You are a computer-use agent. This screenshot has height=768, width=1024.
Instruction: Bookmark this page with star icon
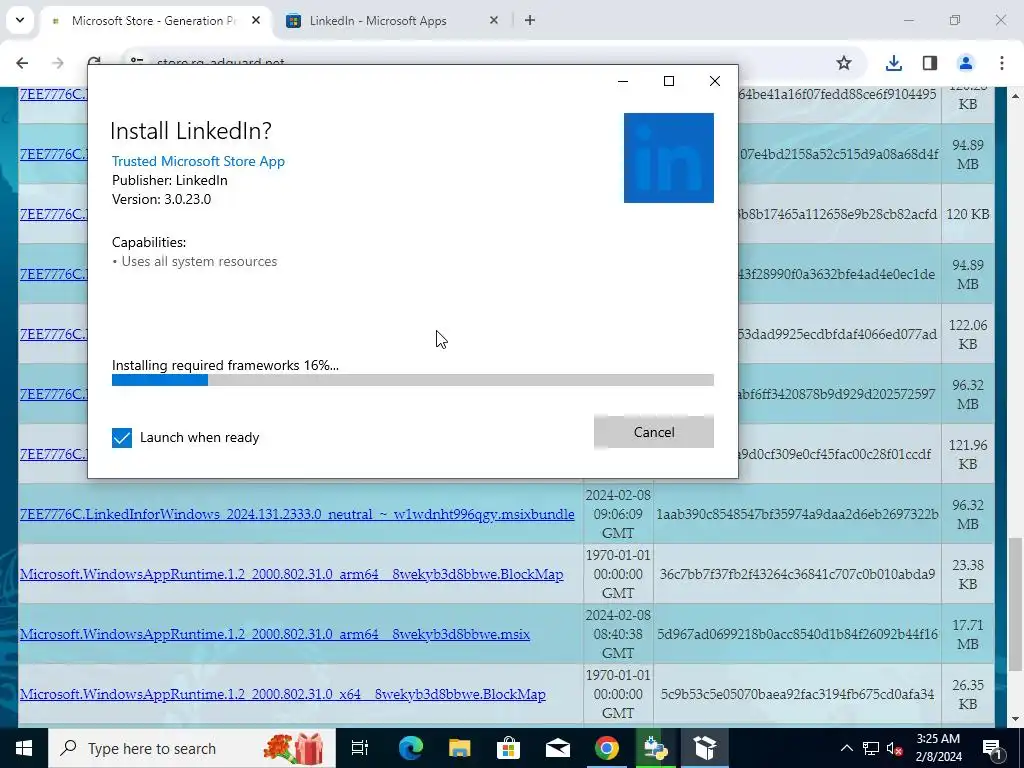tap(844, 63)
